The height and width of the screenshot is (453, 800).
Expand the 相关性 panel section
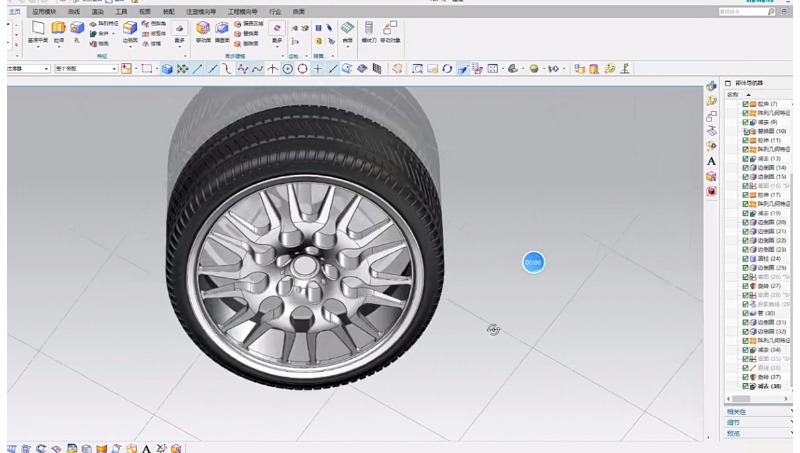(x=735, y=411)
